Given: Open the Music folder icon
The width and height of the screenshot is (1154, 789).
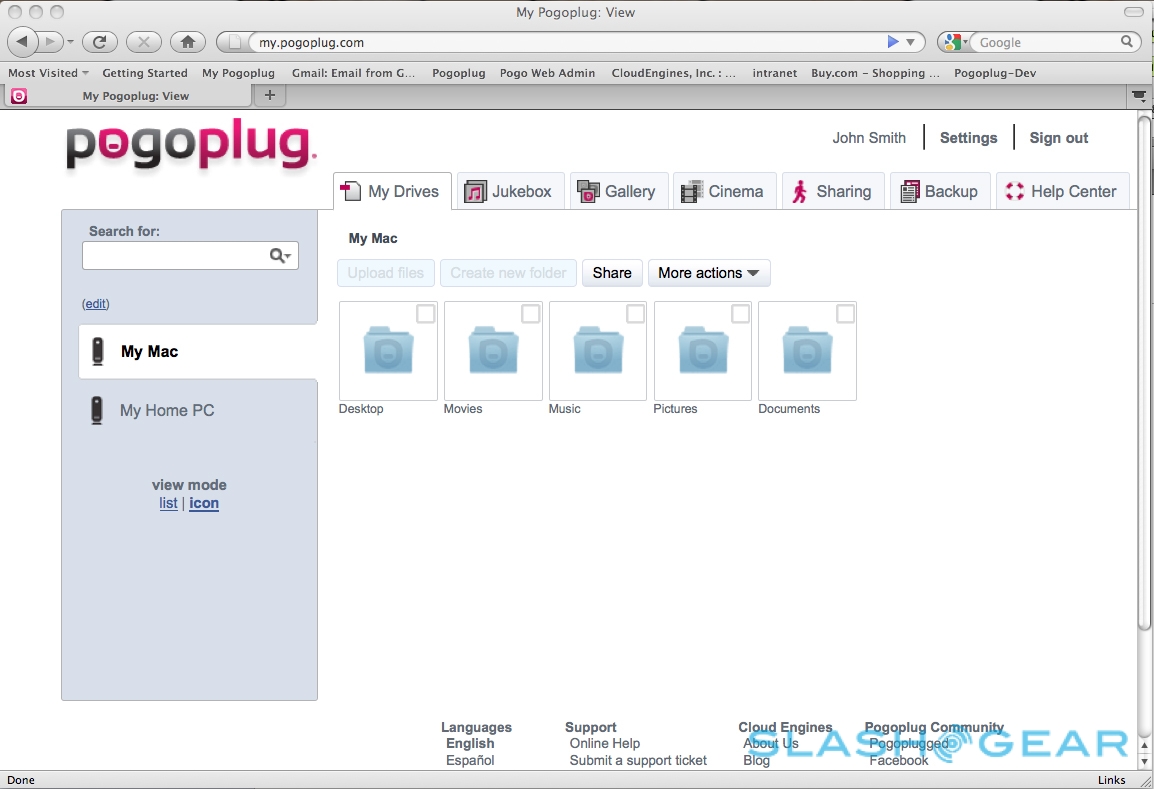Looking at the screenshot, I should (x=598, y=351).
